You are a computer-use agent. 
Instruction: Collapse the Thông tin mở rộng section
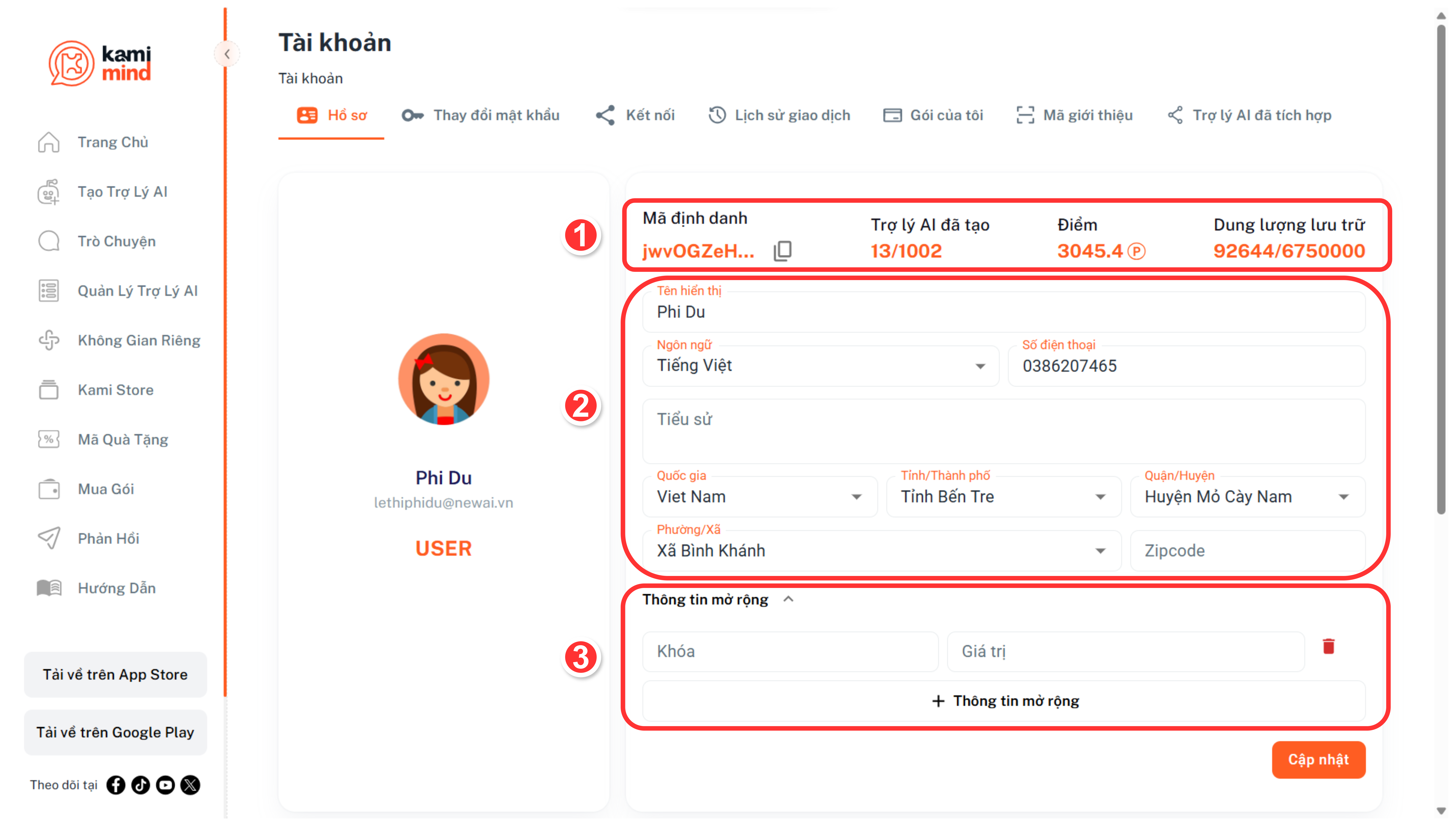[x=788, y=599]
